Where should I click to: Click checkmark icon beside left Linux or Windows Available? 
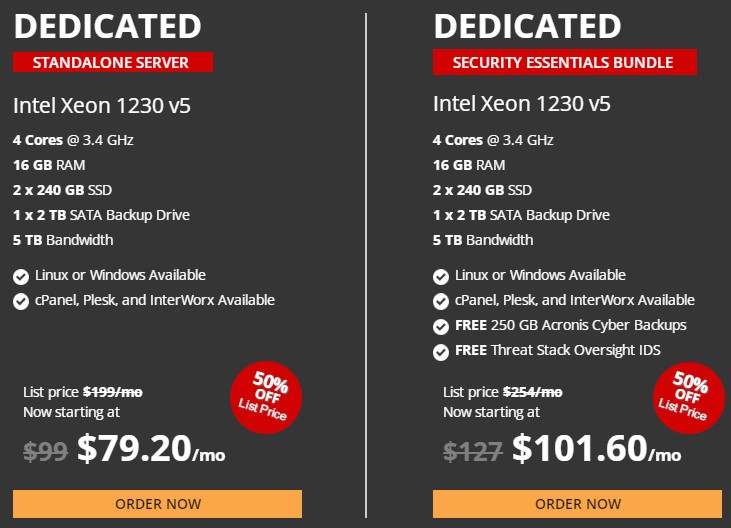coord(21,276)
